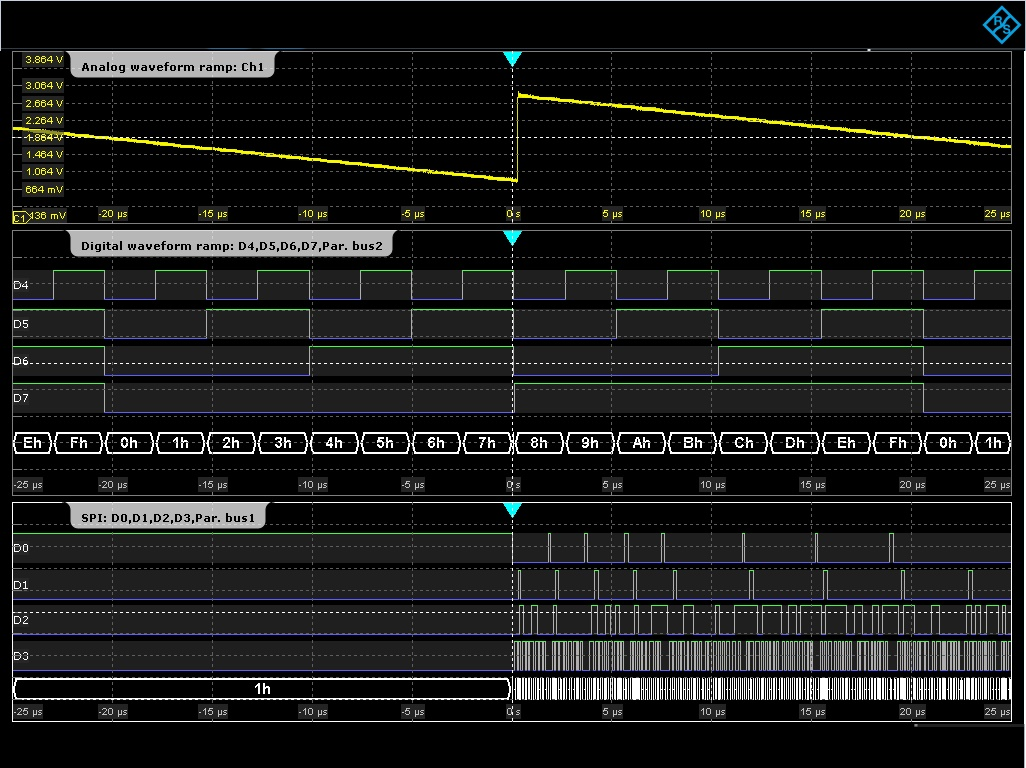Click 20 µs time label in SPI diagram
The height and width of the screenshot is (768, 1026).
[912, 712]
